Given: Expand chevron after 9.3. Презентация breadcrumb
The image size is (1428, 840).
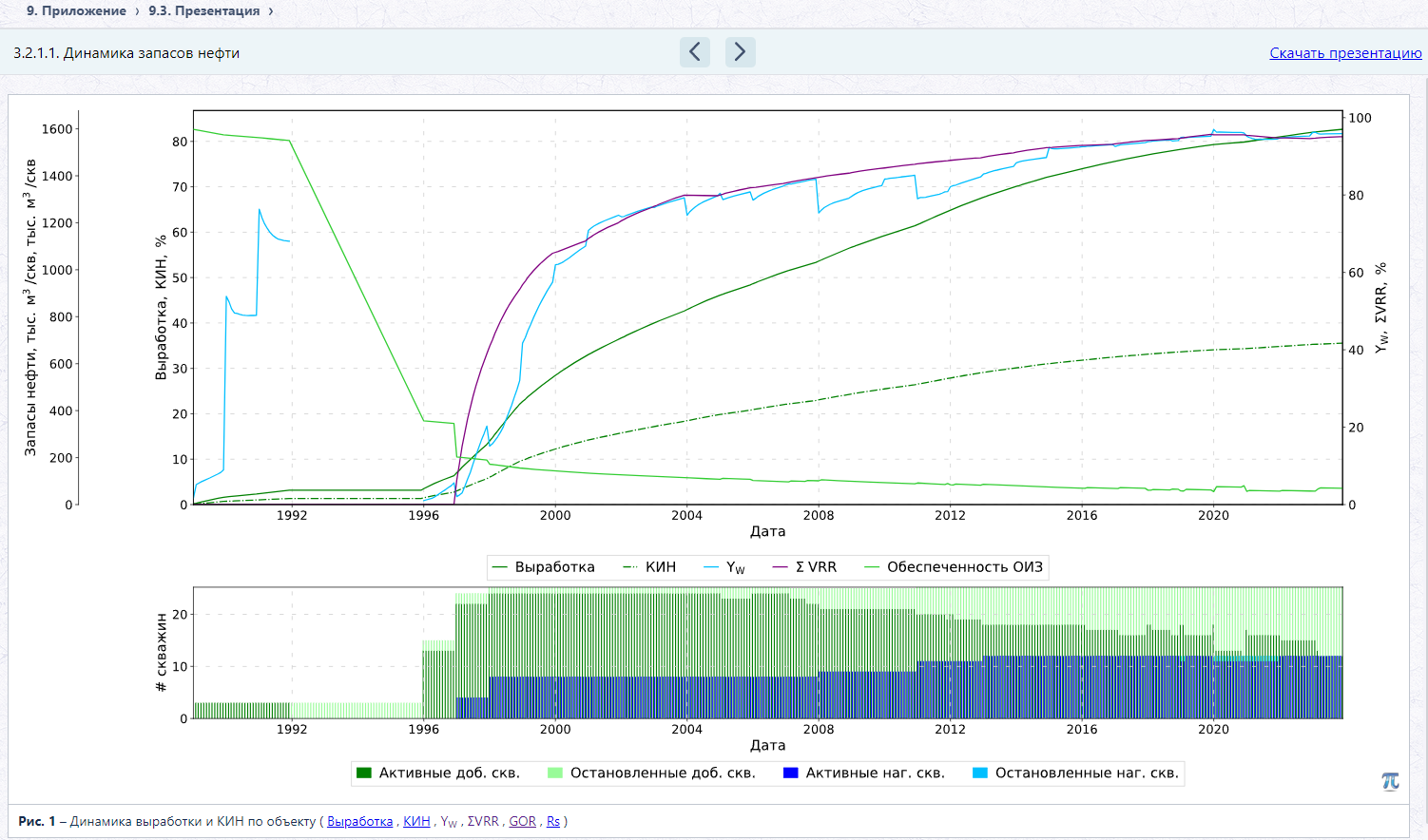Looking at the screenshot, I should pos(271,11).
